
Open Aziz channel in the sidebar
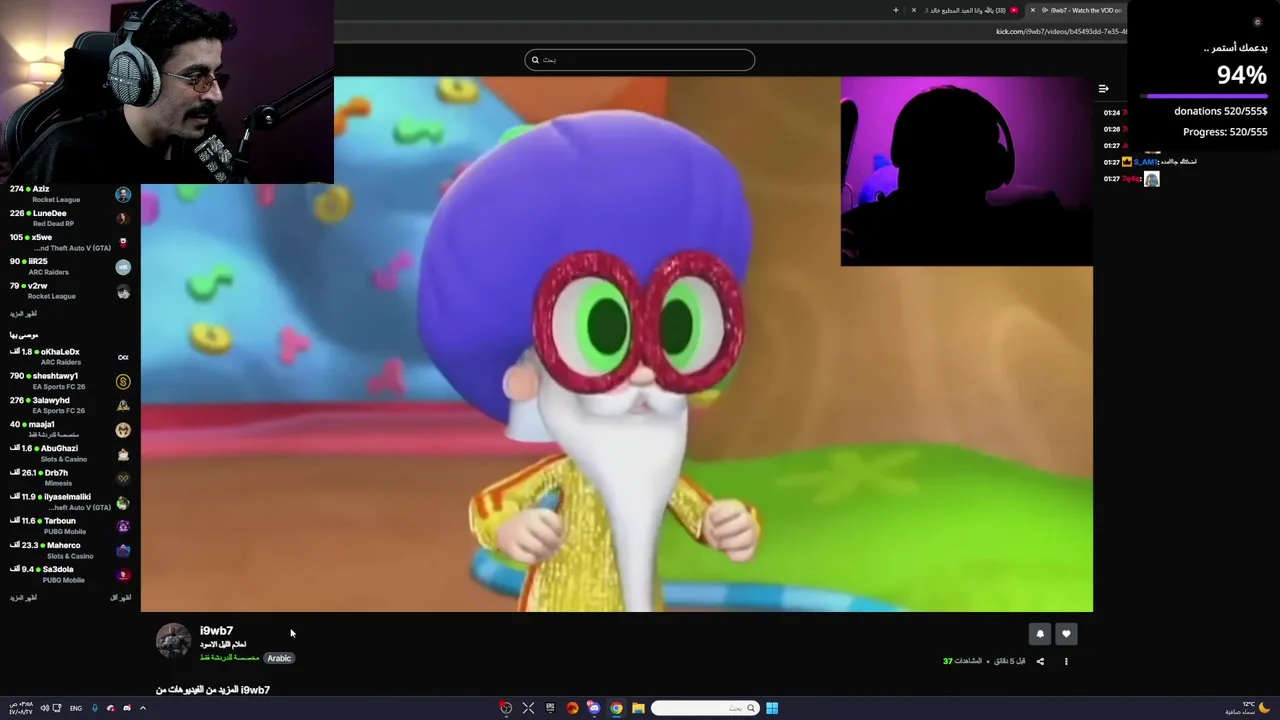(x=70, y=194)
